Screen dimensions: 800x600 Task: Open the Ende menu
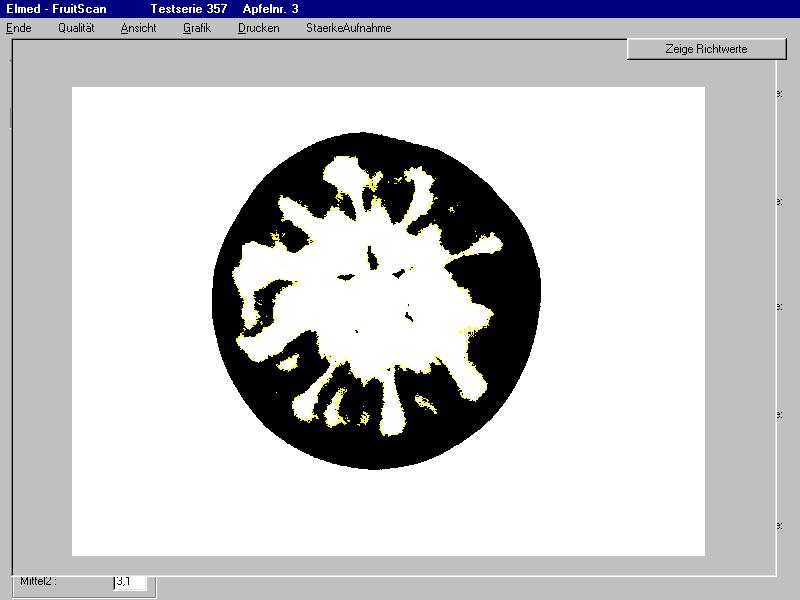coord(19,28)
